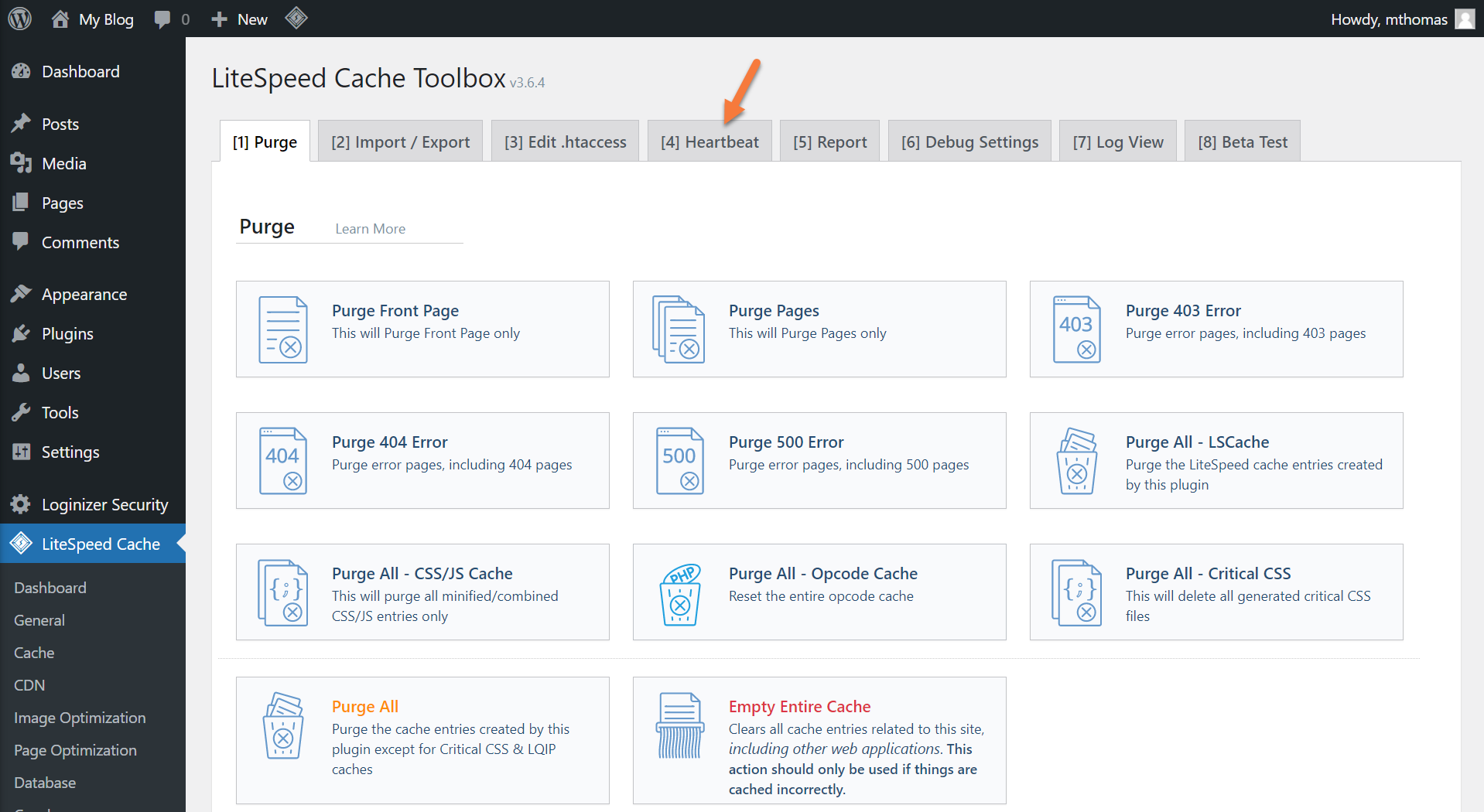Screen dimensions: 1484x812
Task: Switch to the Heartbeat tab
Action: (x=710, y=142)
